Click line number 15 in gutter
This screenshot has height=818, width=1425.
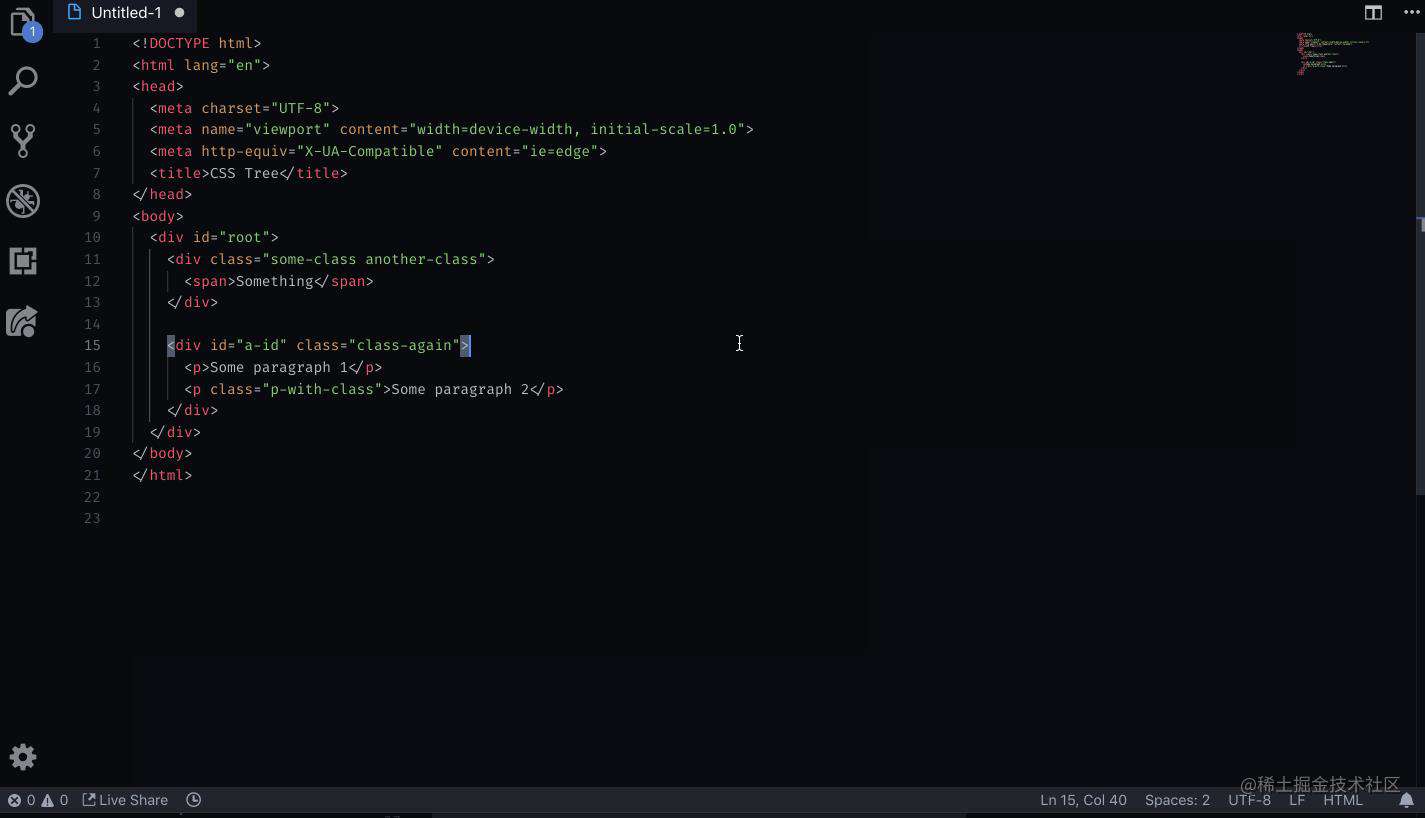coord(92,345)
